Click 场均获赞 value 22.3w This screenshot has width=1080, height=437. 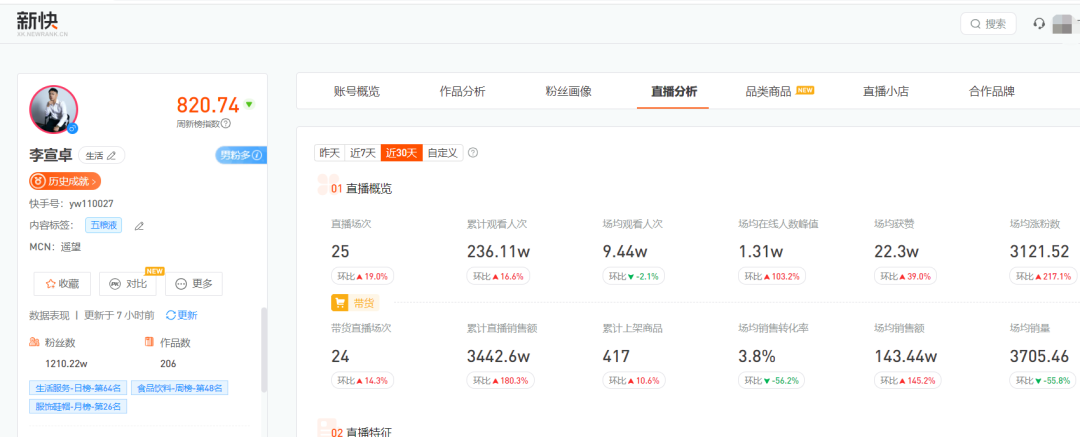tap(896, 253)
